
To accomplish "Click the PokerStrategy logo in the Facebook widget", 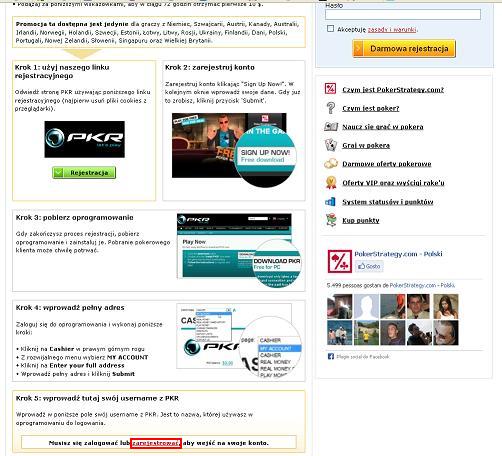I will point(339,261).
